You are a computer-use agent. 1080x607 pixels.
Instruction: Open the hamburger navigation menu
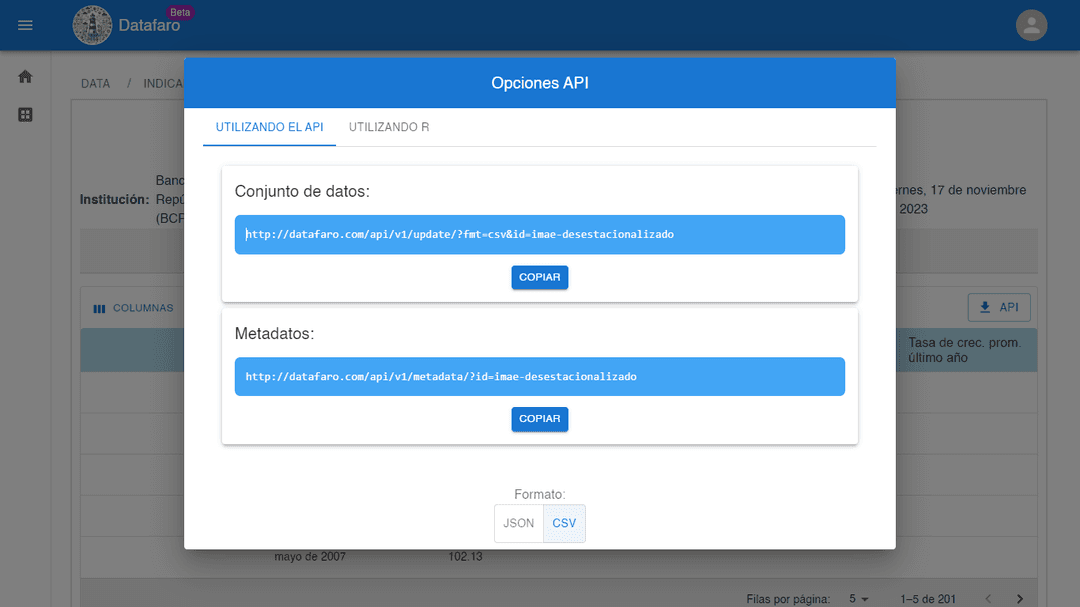coord(25,25)
